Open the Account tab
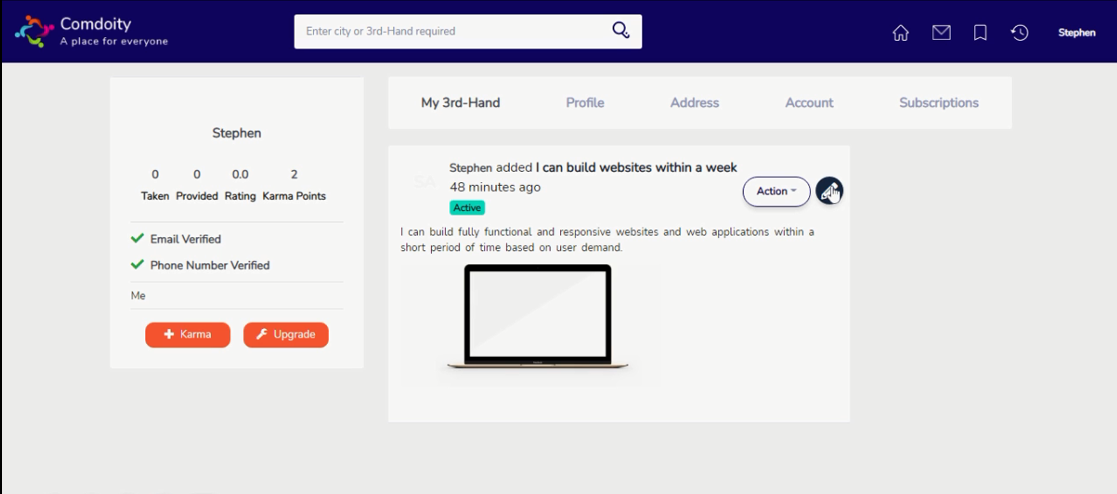The width and height of the screenshot is (1117, 494). coord(809,103)
